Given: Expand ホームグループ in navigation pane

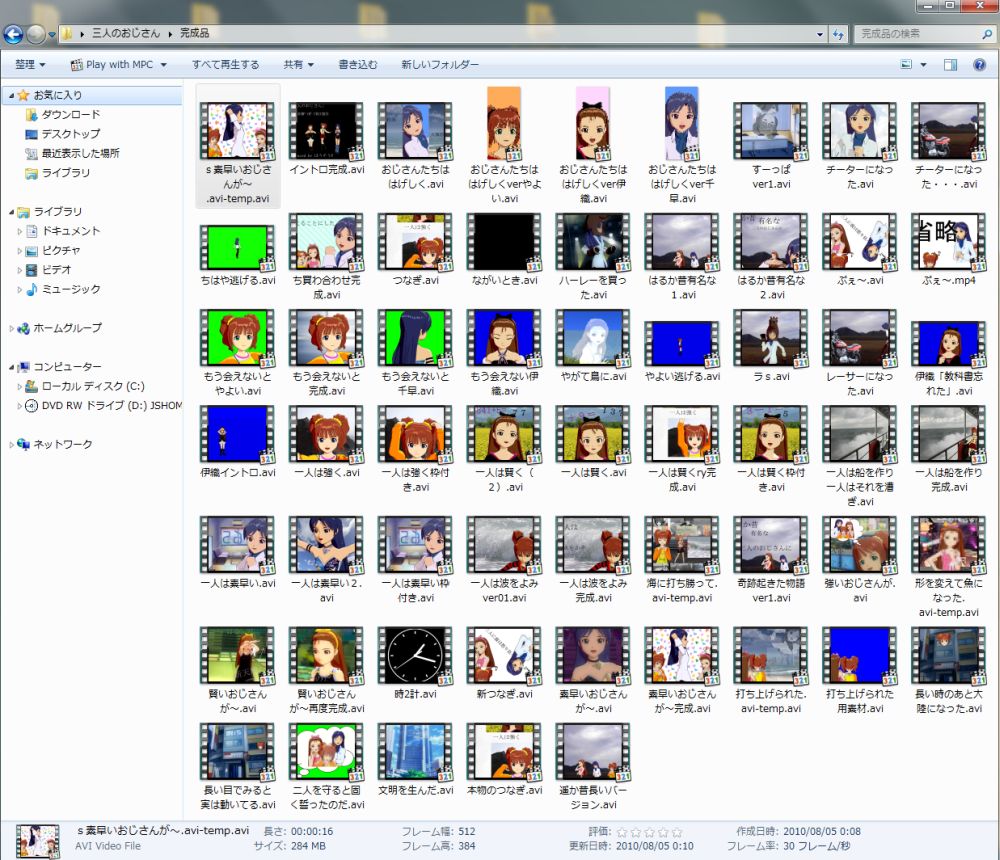Looking at the screenshot, I should (11, 329).
